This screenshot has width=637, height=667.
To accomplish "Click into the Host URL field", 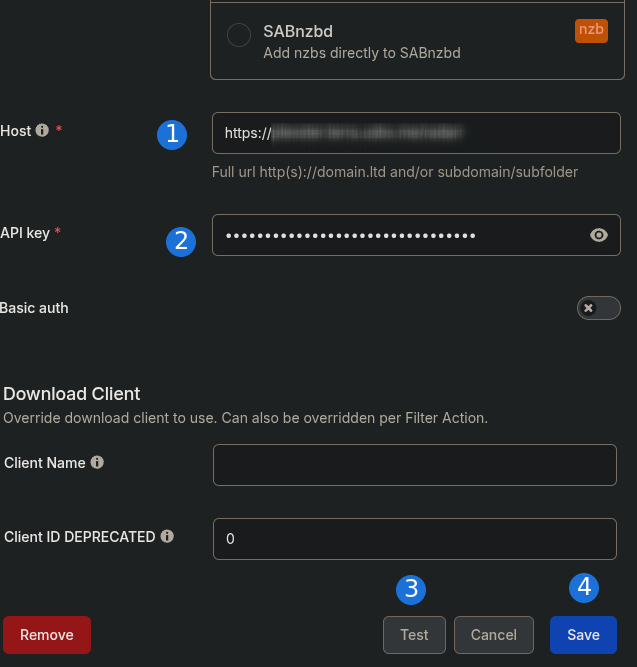I will pyautogui.click(x=416, y=133).
